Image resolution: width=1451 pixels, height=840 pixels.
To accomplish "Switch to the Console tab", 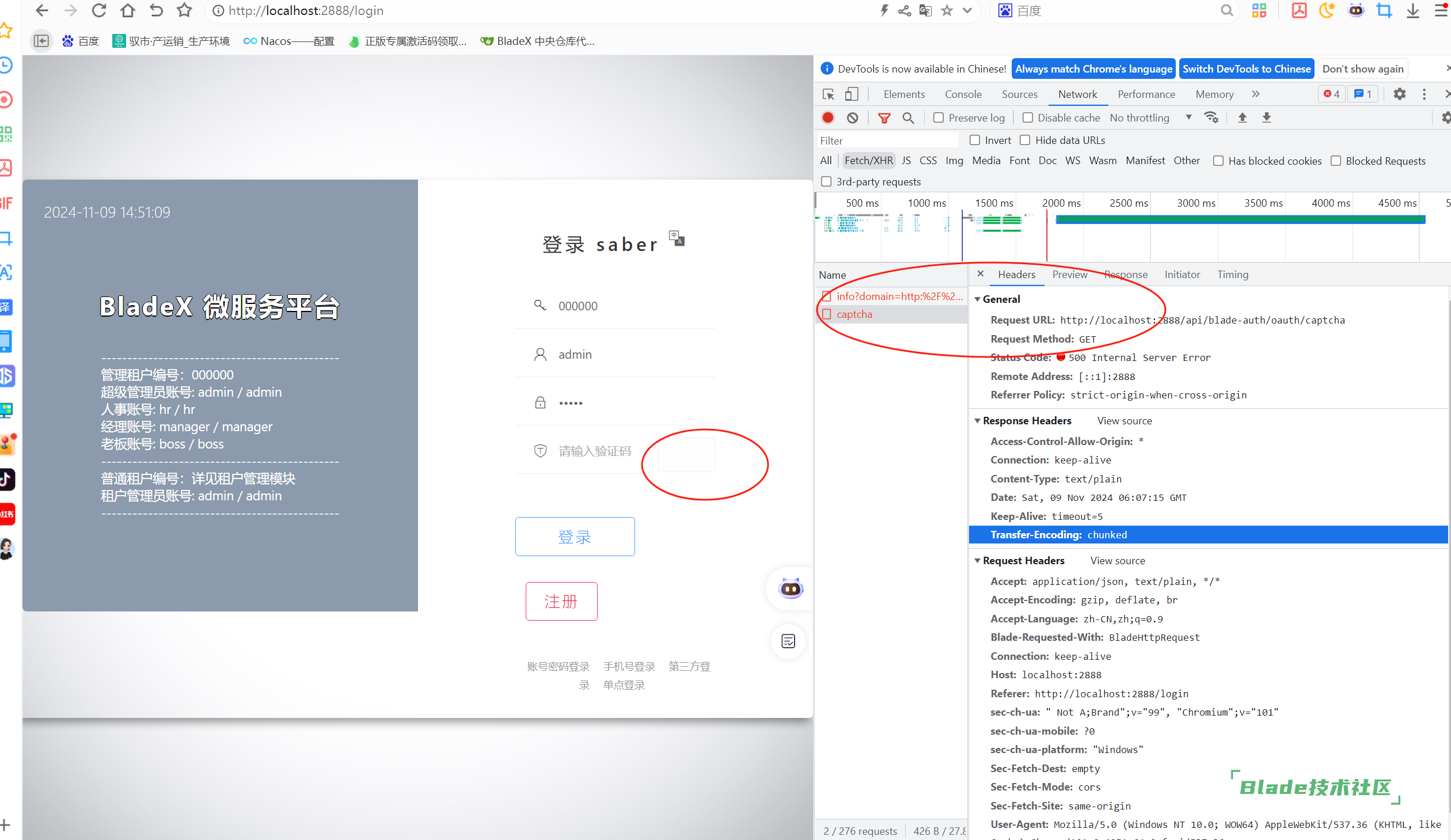I will tap(963, 94).
